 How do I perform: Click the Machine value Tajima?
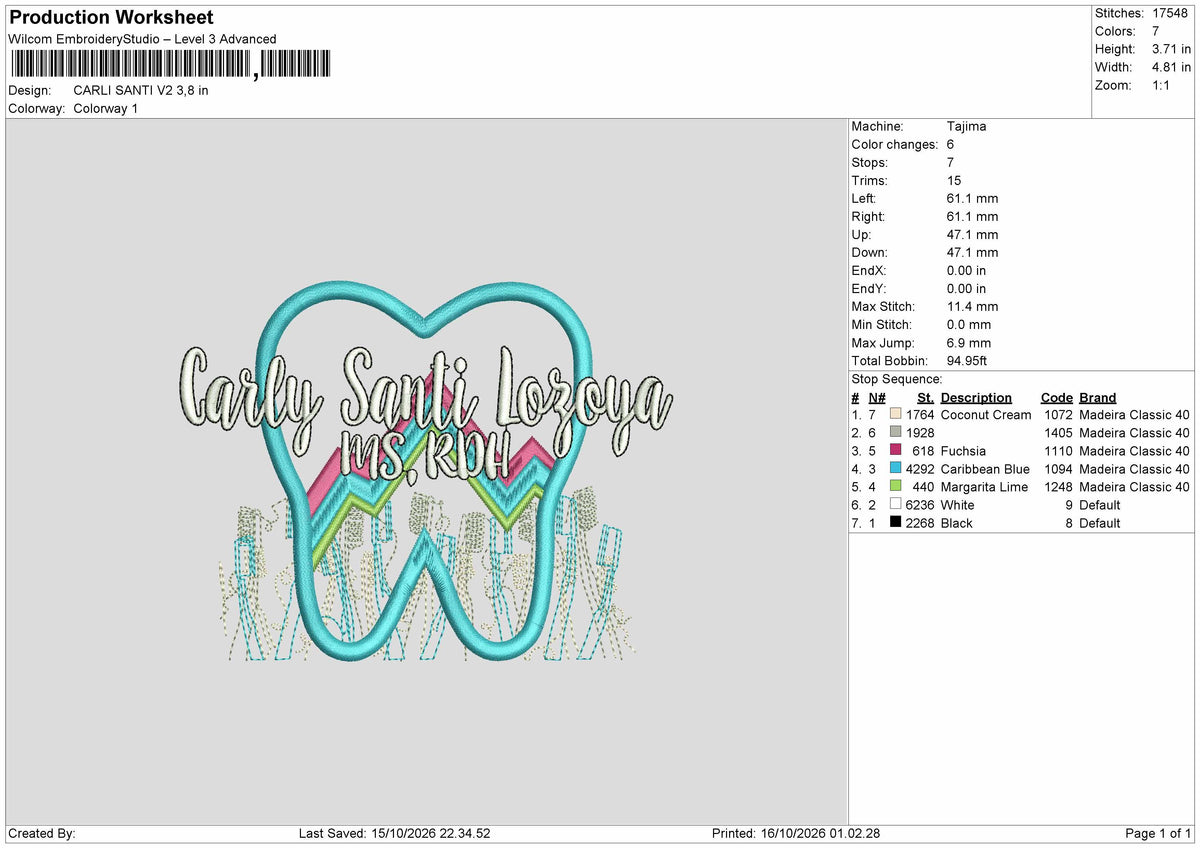click(967, 126)
